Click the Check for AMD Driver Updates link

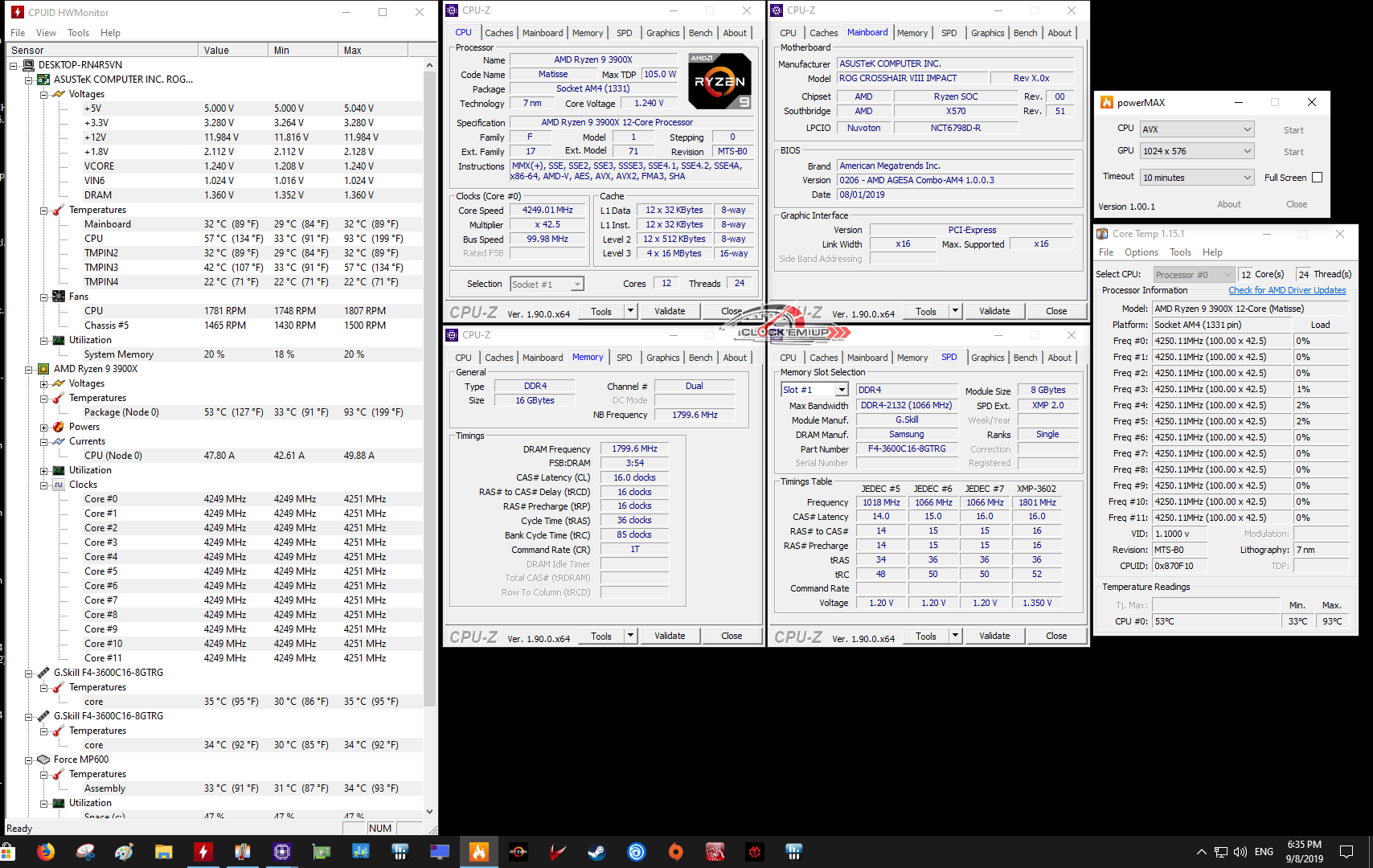pyautogui.click(x=1286, y=290)
